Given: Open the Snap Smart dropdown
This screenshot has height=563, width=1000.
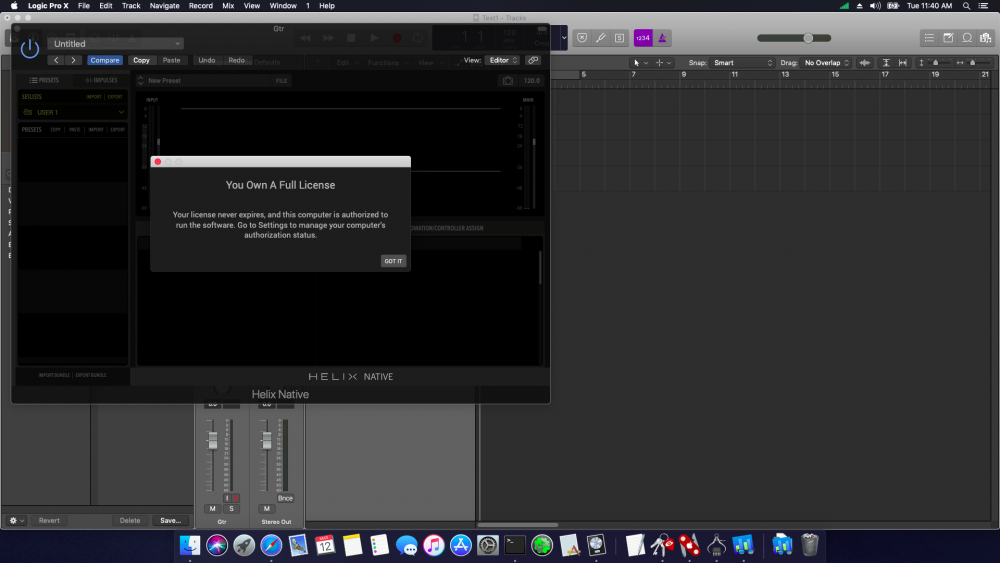Looking at the screenshot, I should pyautogui.click(x=742, y=62).
